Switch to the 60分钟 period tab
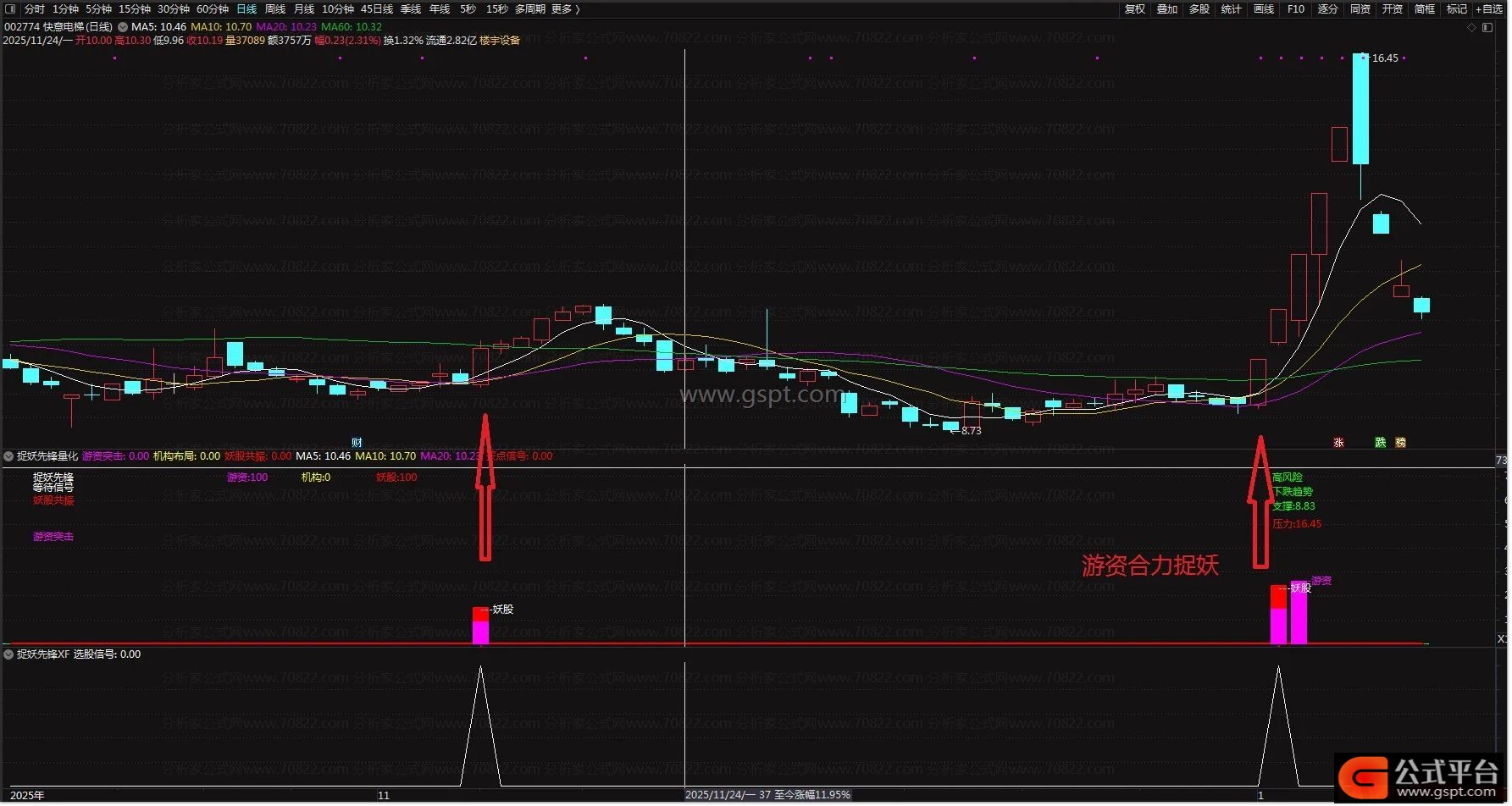 click(213, 9)
